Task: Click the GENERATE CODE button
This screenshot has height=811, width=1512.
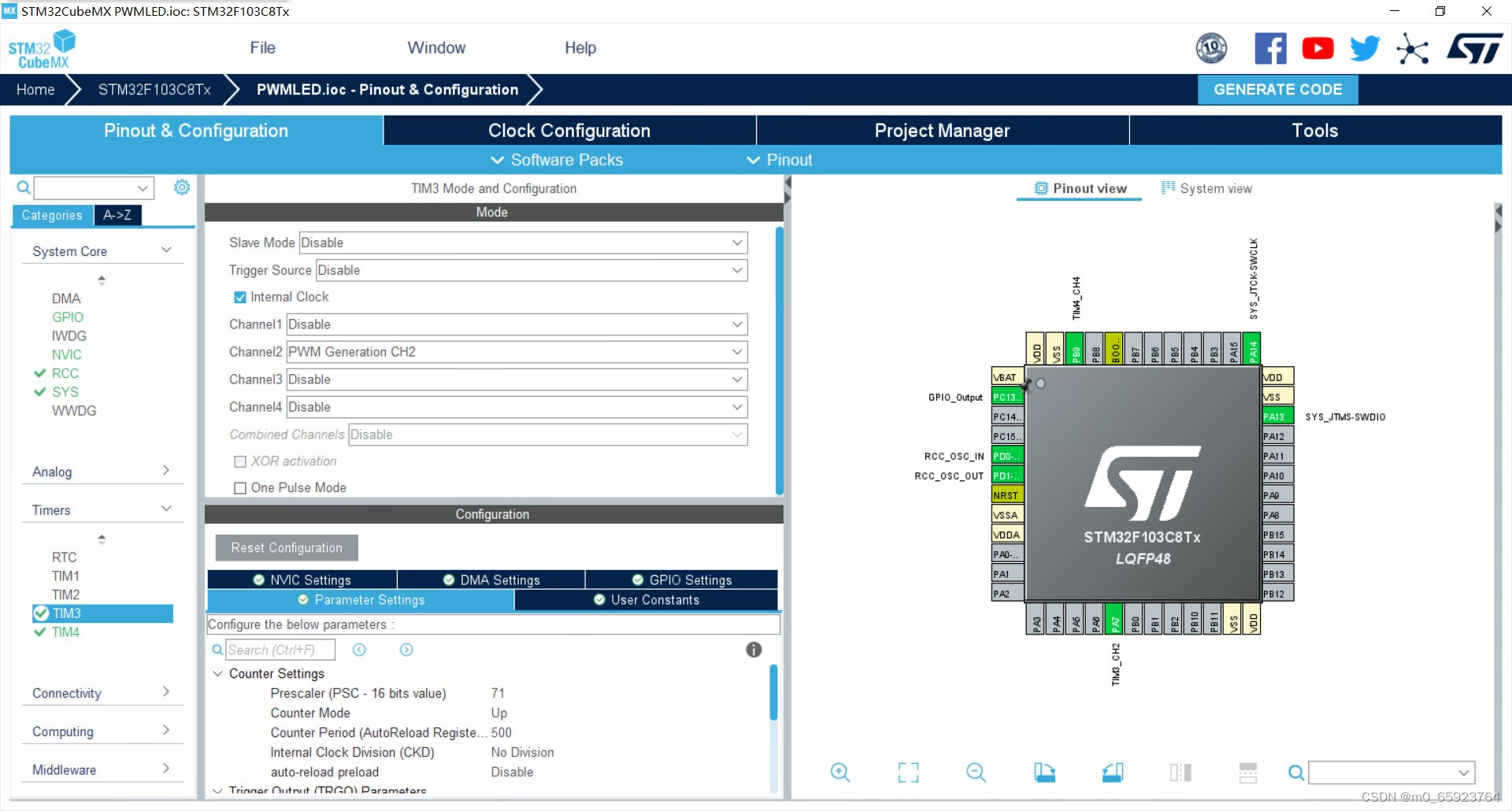Action: pyautogui.click(x=1277, y=90)
